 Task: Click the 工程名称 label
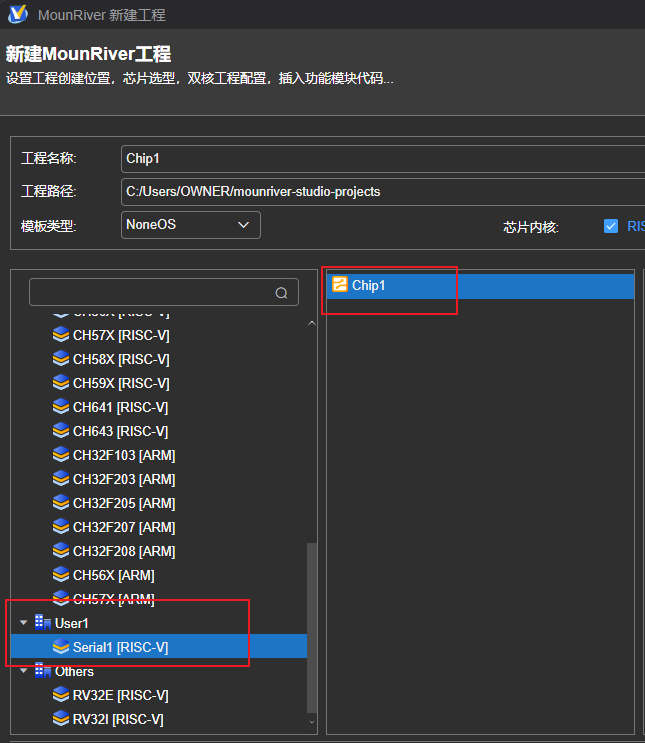click(48, 158)
